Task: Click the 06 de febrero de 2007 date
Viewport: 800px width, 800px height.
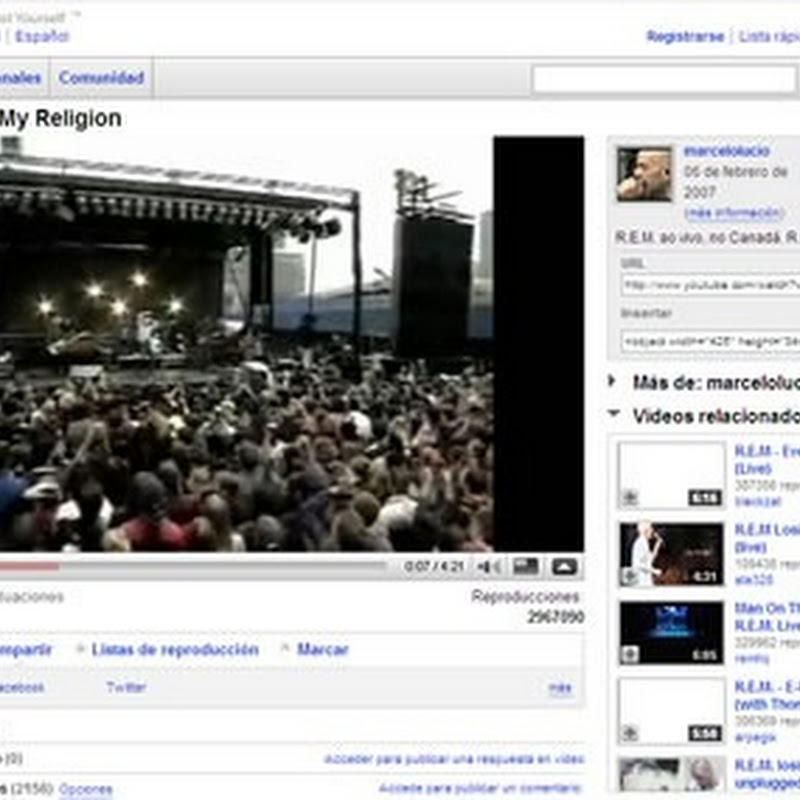Action: [736, 182]
